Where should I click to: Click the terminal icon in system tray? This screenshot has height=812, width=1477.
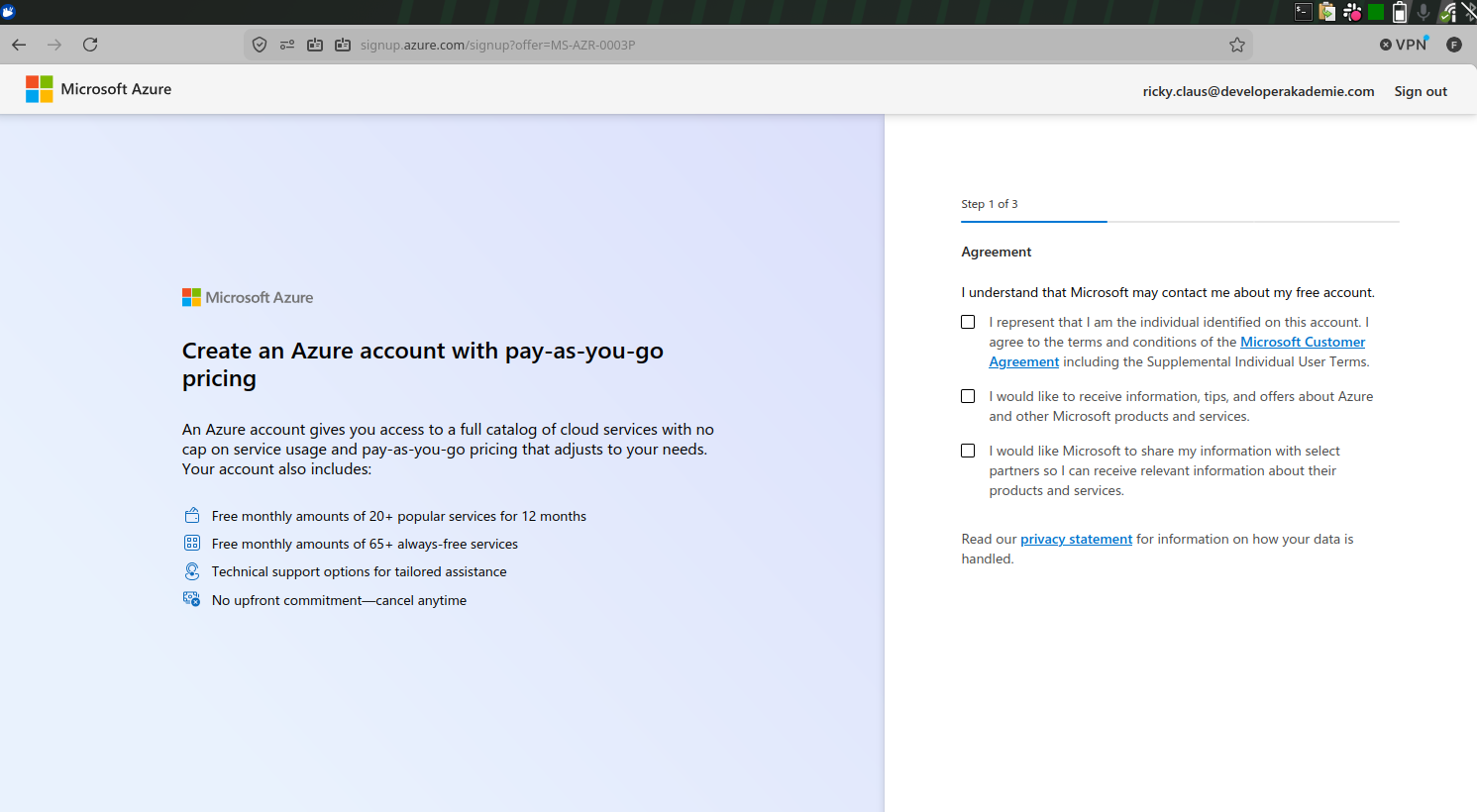1304,12
